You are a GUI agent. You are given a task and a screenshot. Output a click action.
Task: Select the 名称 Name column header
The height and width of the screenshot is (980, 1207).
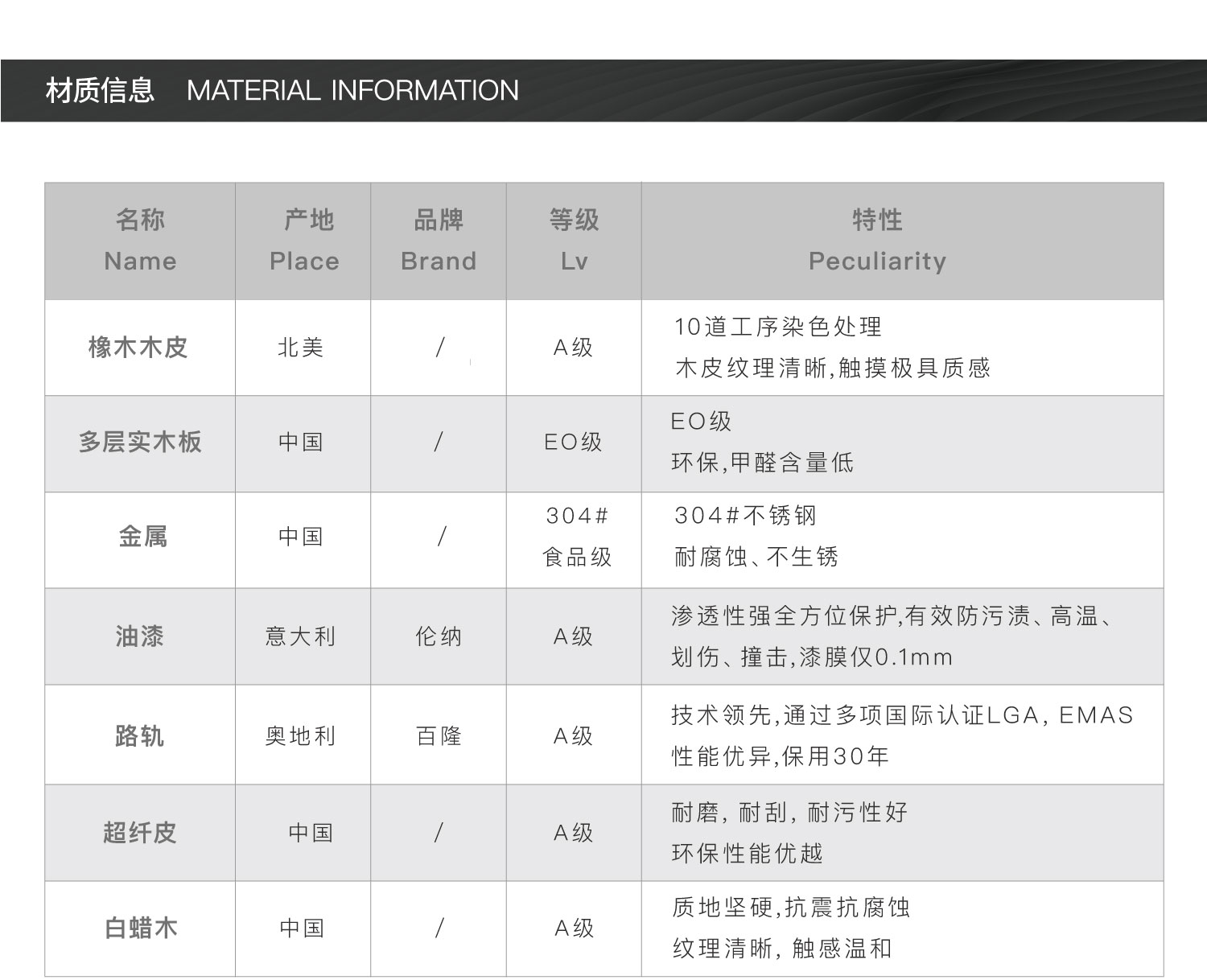[140, 241]
